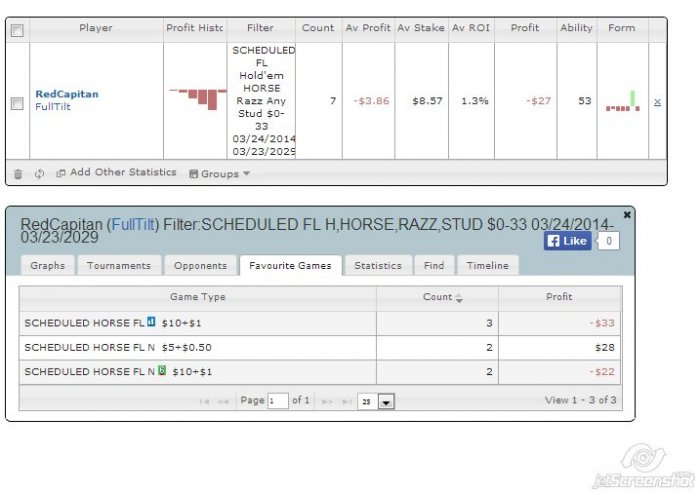Tick the select-all checkbox in header
This screenshot has height=494, width=700.
pyautogui.click(x=17, y=30)
